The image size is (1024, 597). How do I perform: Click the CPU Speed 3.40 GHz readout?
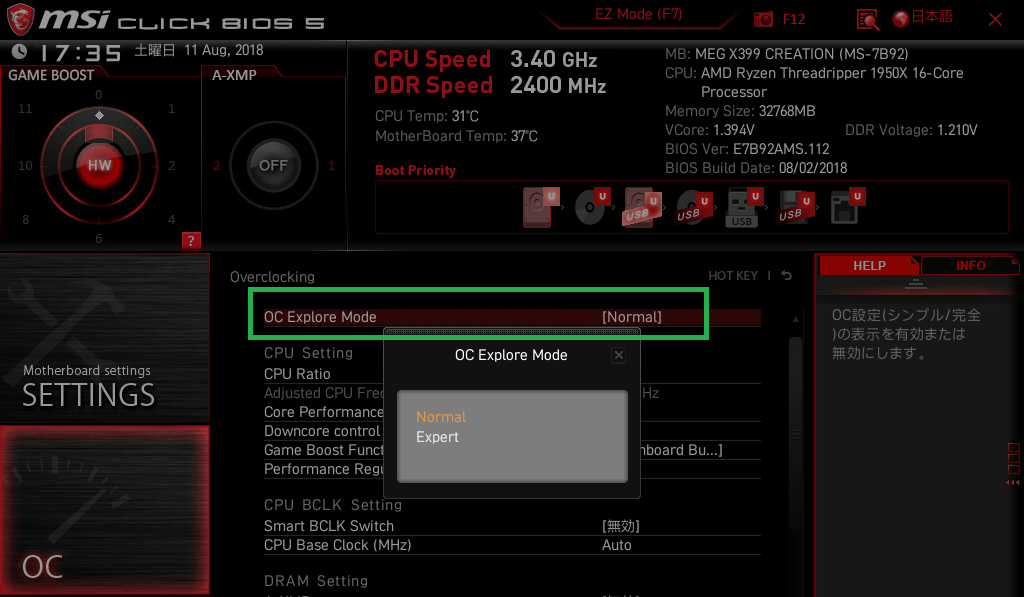tap(485, 59)
